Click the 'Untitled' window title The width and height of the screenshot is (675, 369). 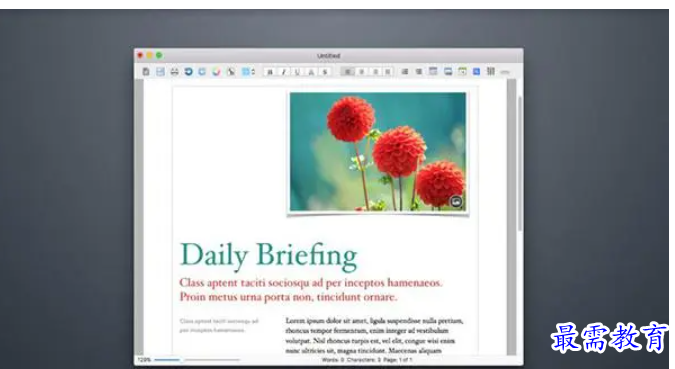coord(328,56)
